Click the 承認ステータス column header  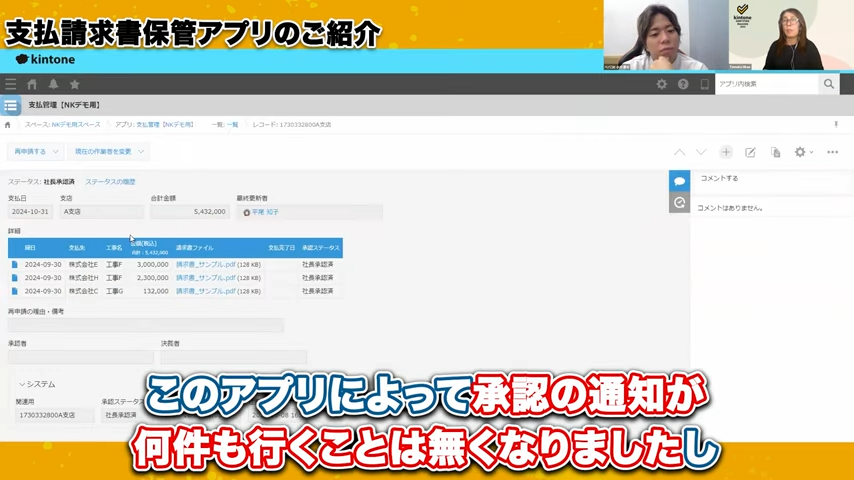coord(321,248)
